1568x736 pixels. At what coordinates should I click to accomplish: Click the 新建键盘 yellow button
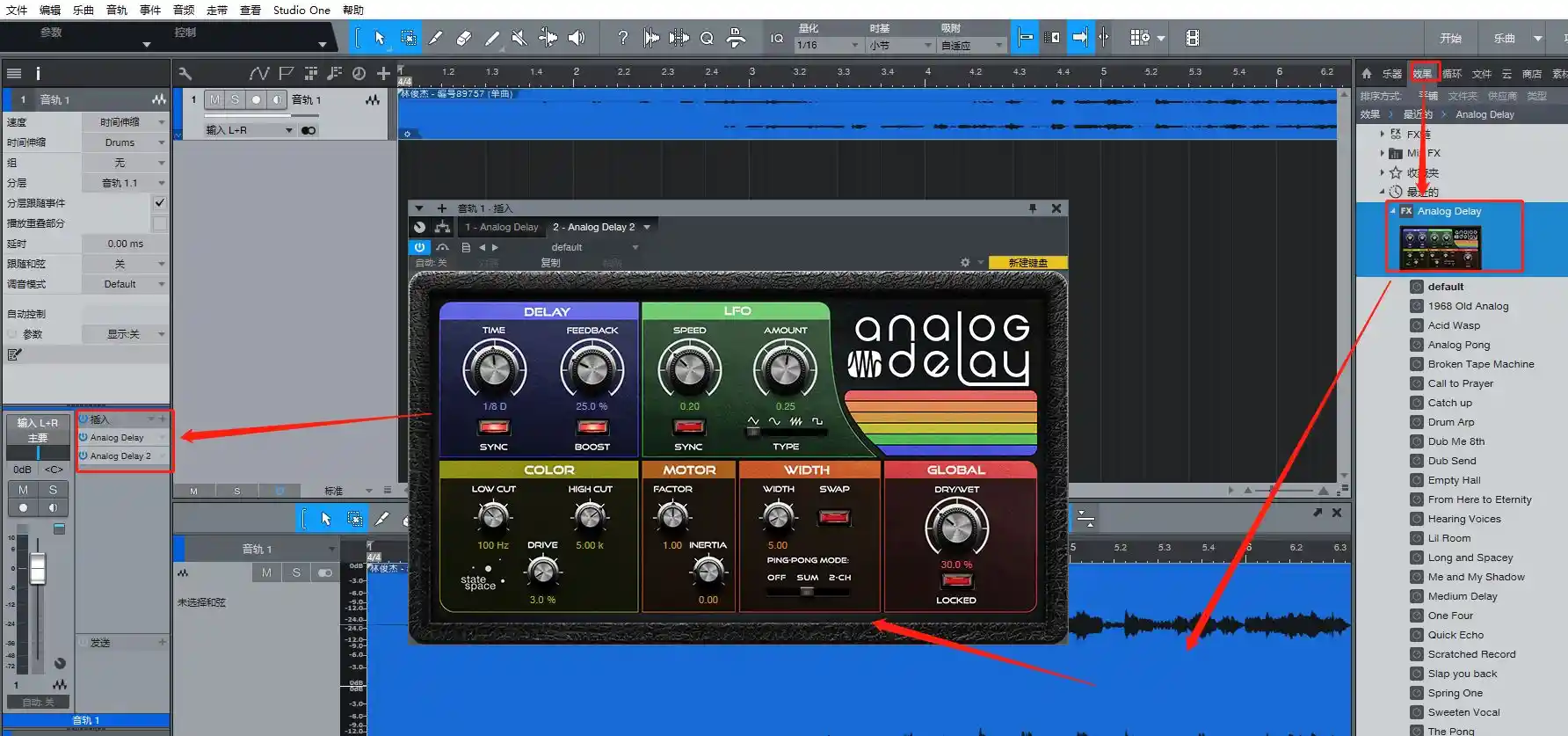(x=1027, y=262)
